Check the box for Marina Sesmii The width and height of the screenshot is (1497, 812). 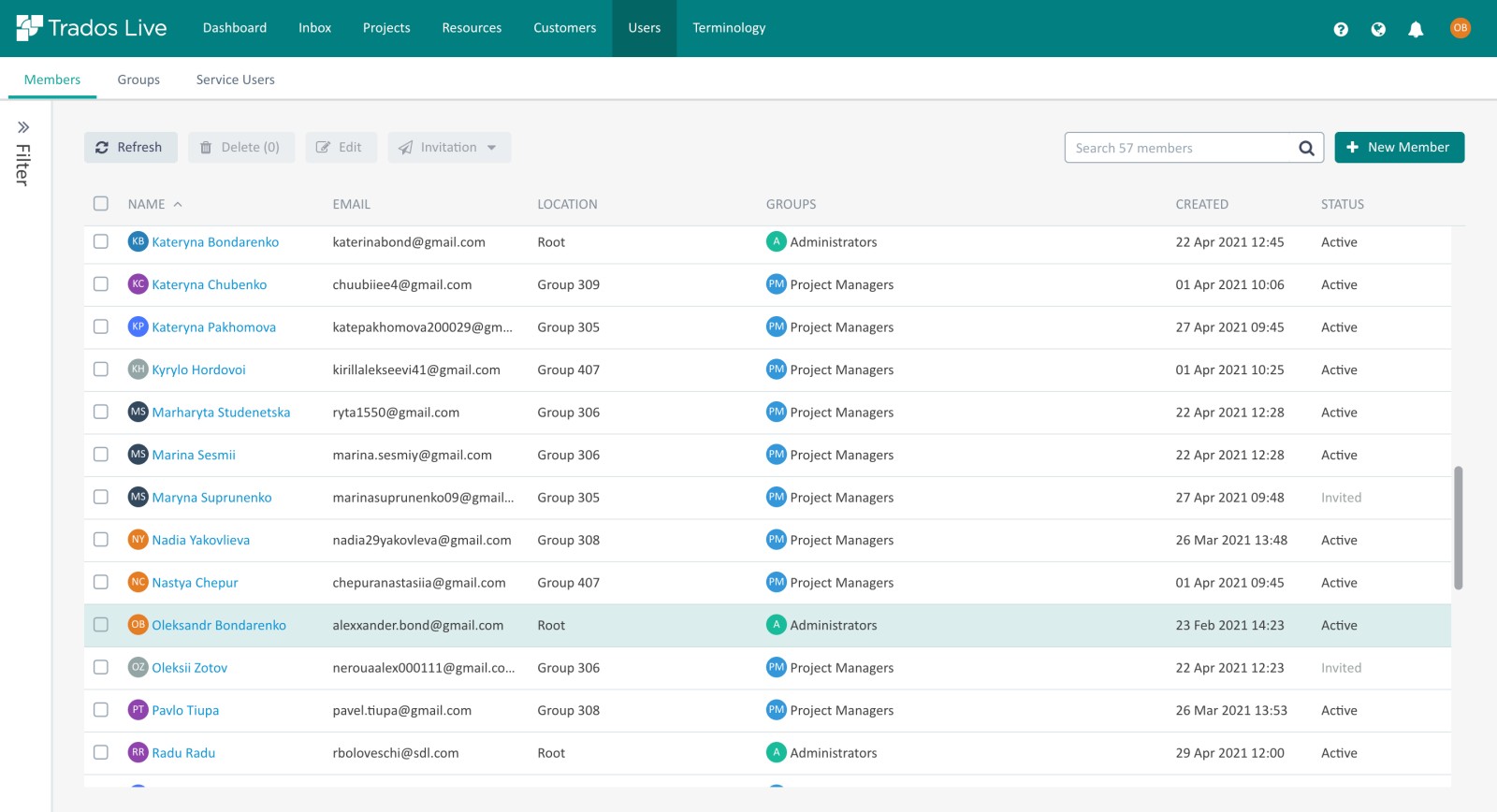pos(101,455)
